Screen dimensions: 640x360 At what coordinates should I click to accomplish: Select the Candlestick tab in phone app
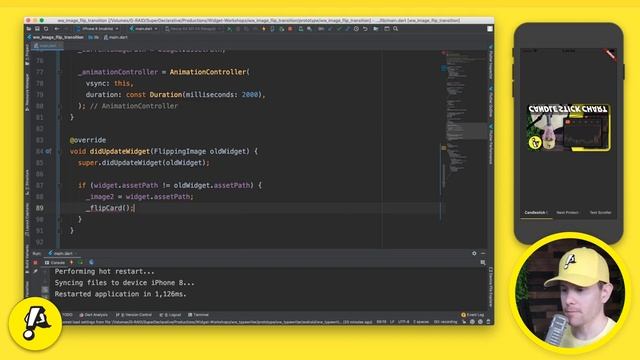pos(536,213)
